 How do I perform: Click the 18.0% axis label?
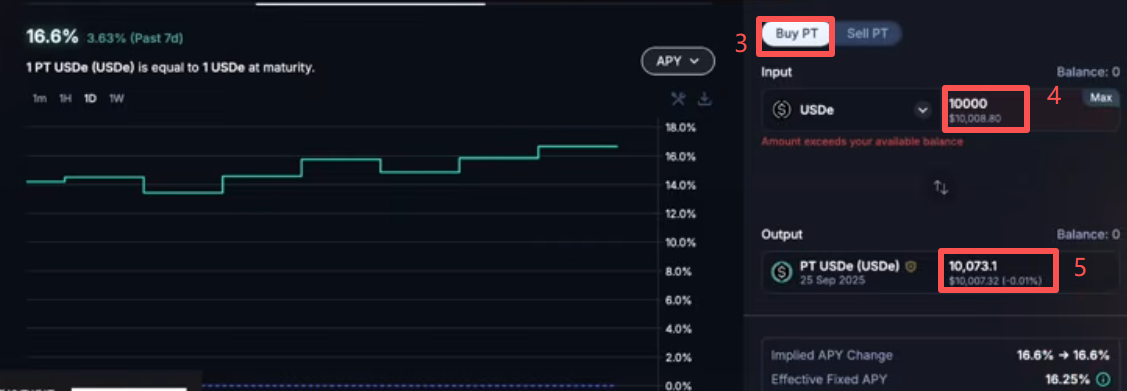pos(681,128)
